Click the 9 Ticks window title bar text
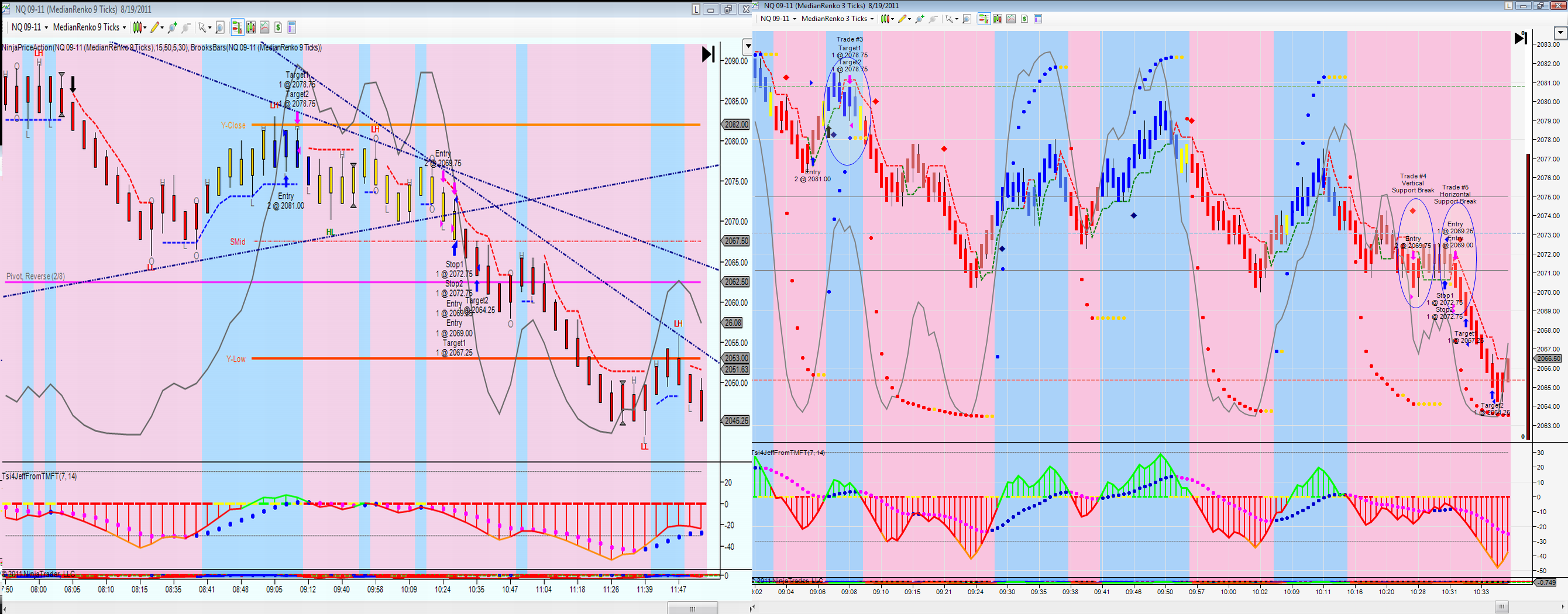The image size is (1568, 614). coord(84,9)
